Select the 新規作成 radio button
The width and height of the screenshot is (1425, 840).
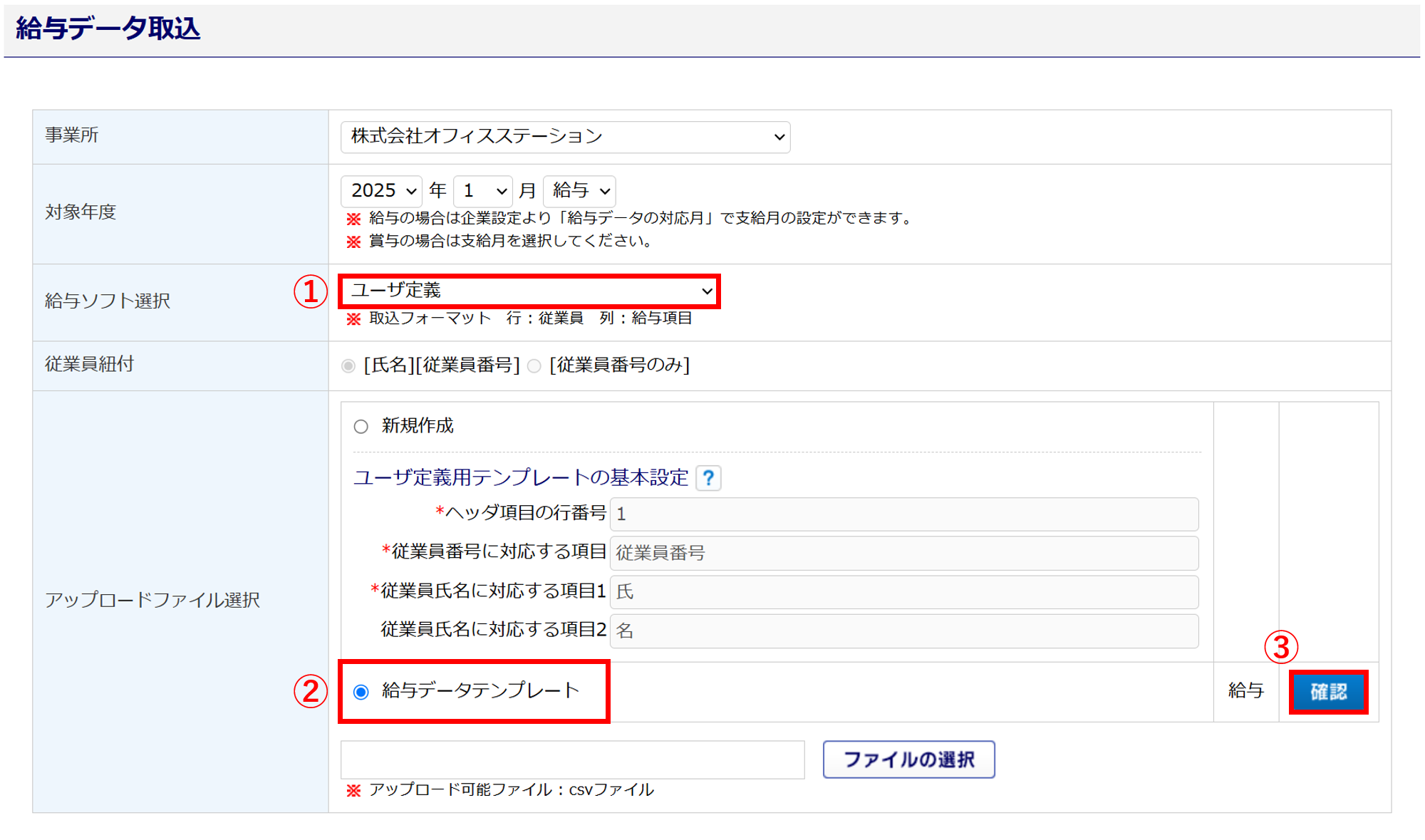[x=361, y=427]
